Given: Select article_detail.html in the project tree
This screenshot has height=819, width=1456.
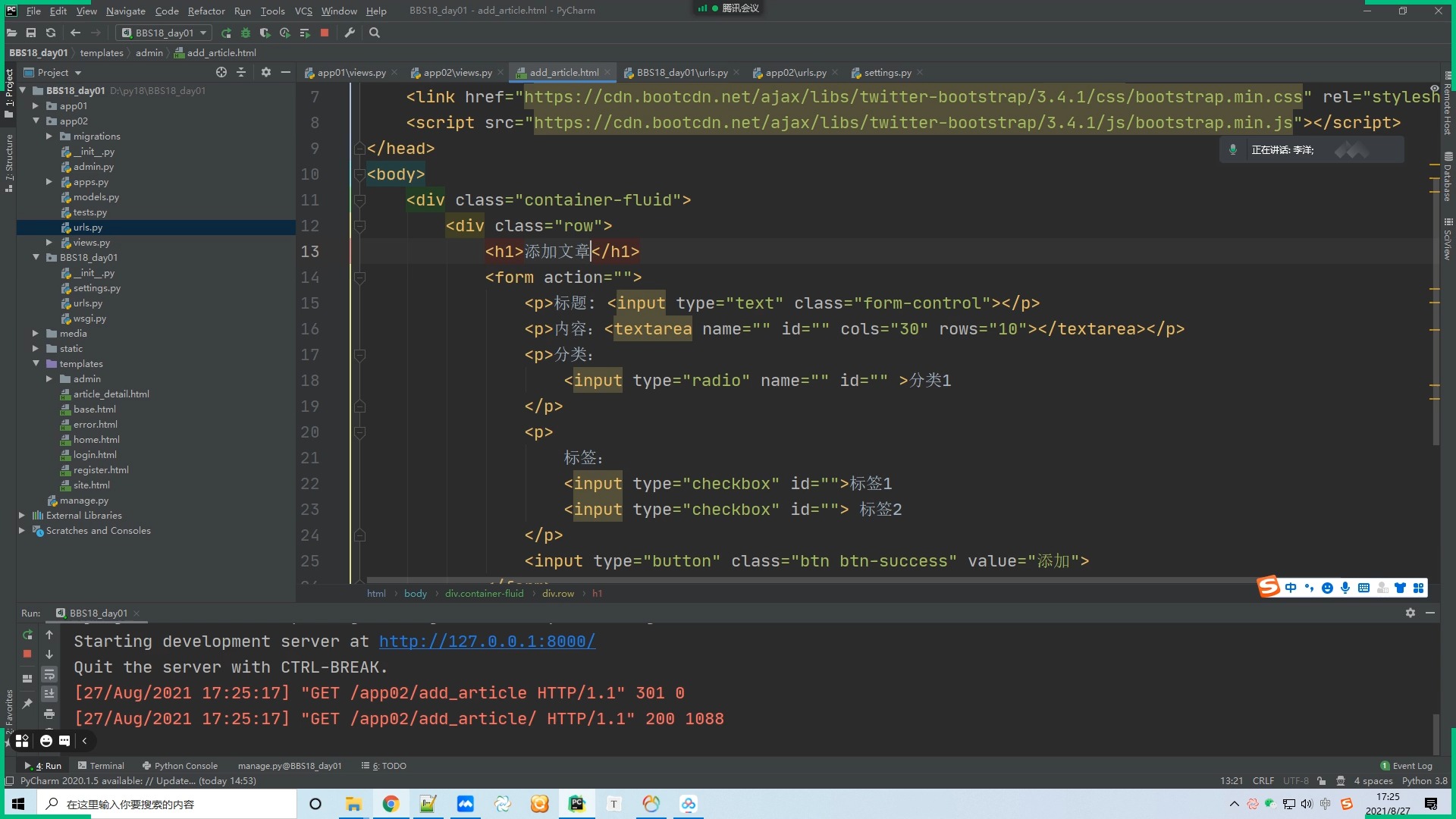Looking at the screenshot, I should [111, 394].
